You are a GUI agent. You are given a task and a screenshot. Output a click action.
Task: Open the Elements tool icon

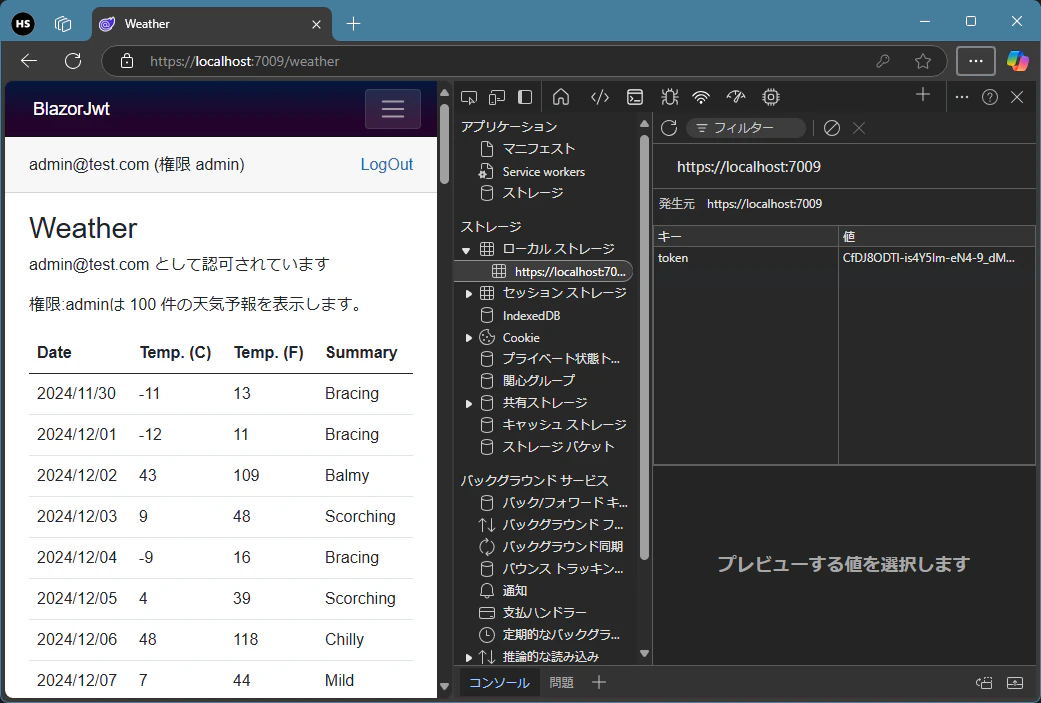click(x=600, y=98)
